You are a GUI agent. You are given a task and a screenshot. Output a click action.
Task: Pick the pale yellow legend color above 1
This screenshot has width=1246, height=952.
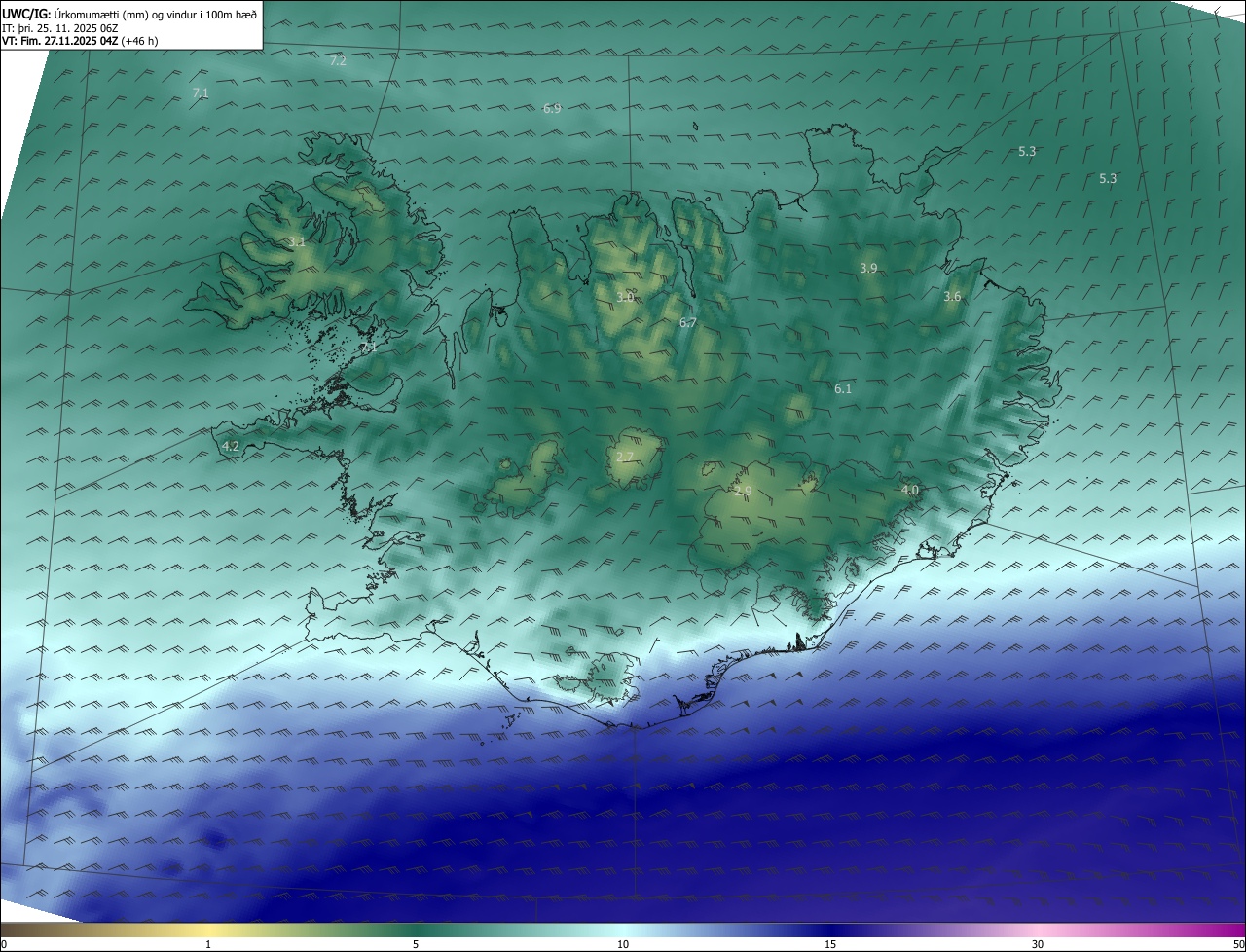pos(208,930)
